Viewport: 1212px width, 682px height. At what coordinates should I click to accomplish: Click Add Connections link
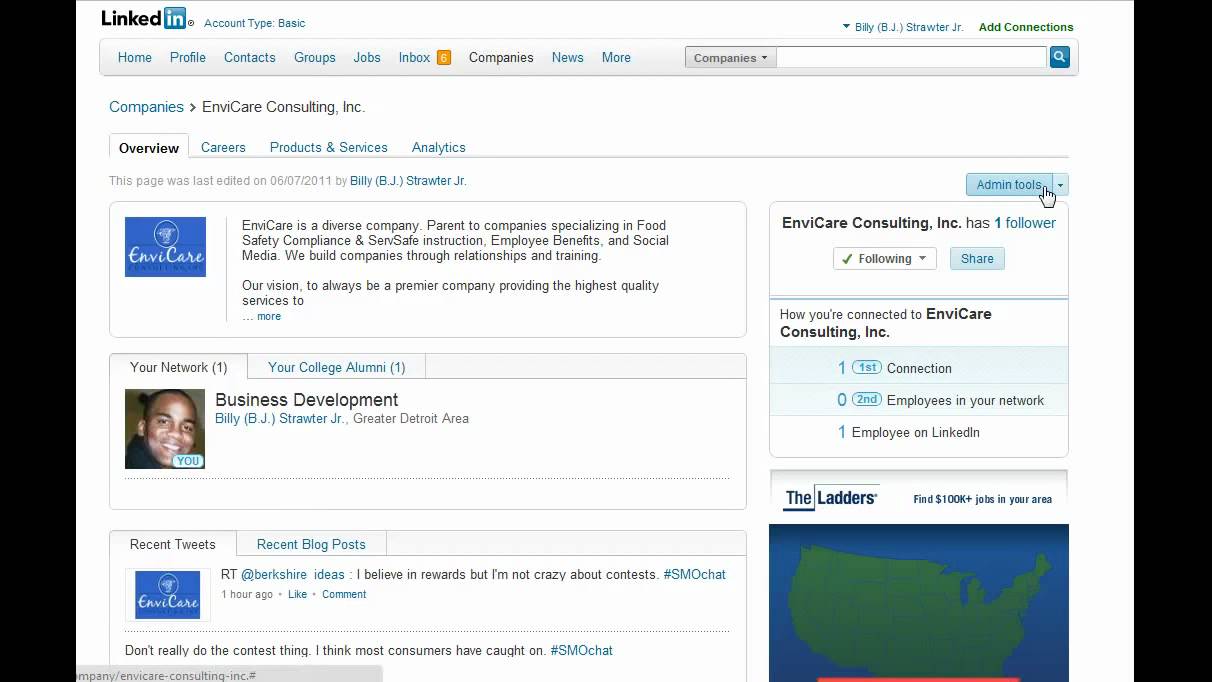pos(1026,27)
